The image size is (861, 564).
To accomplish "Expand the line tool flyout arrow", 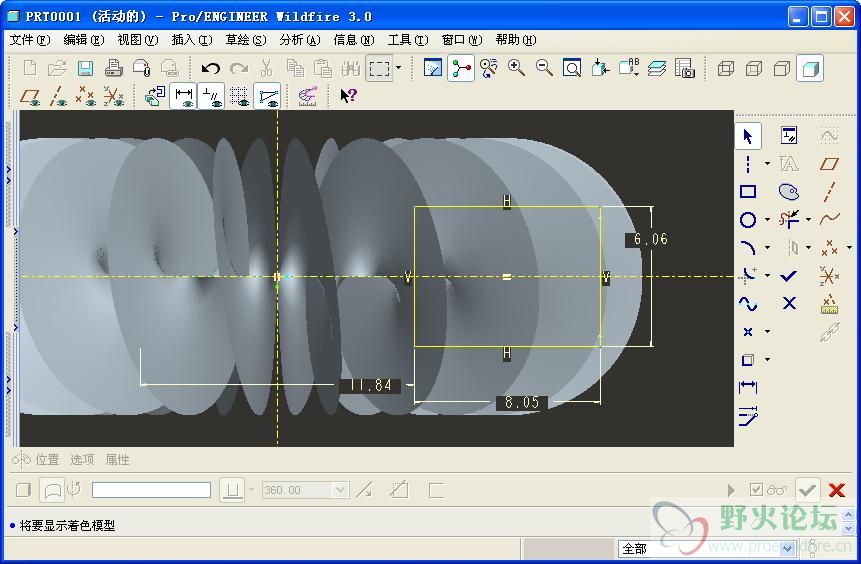I will (768, 164).
